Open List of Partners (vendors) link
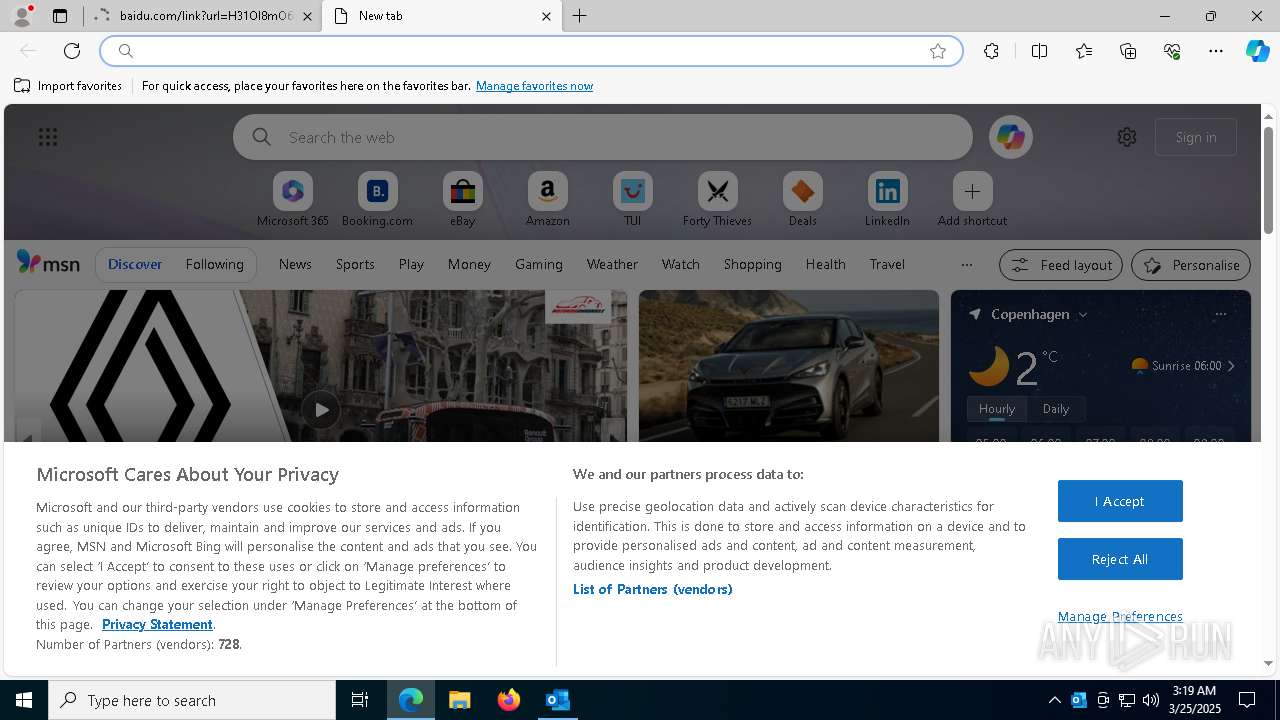 (x=653, y=589)
